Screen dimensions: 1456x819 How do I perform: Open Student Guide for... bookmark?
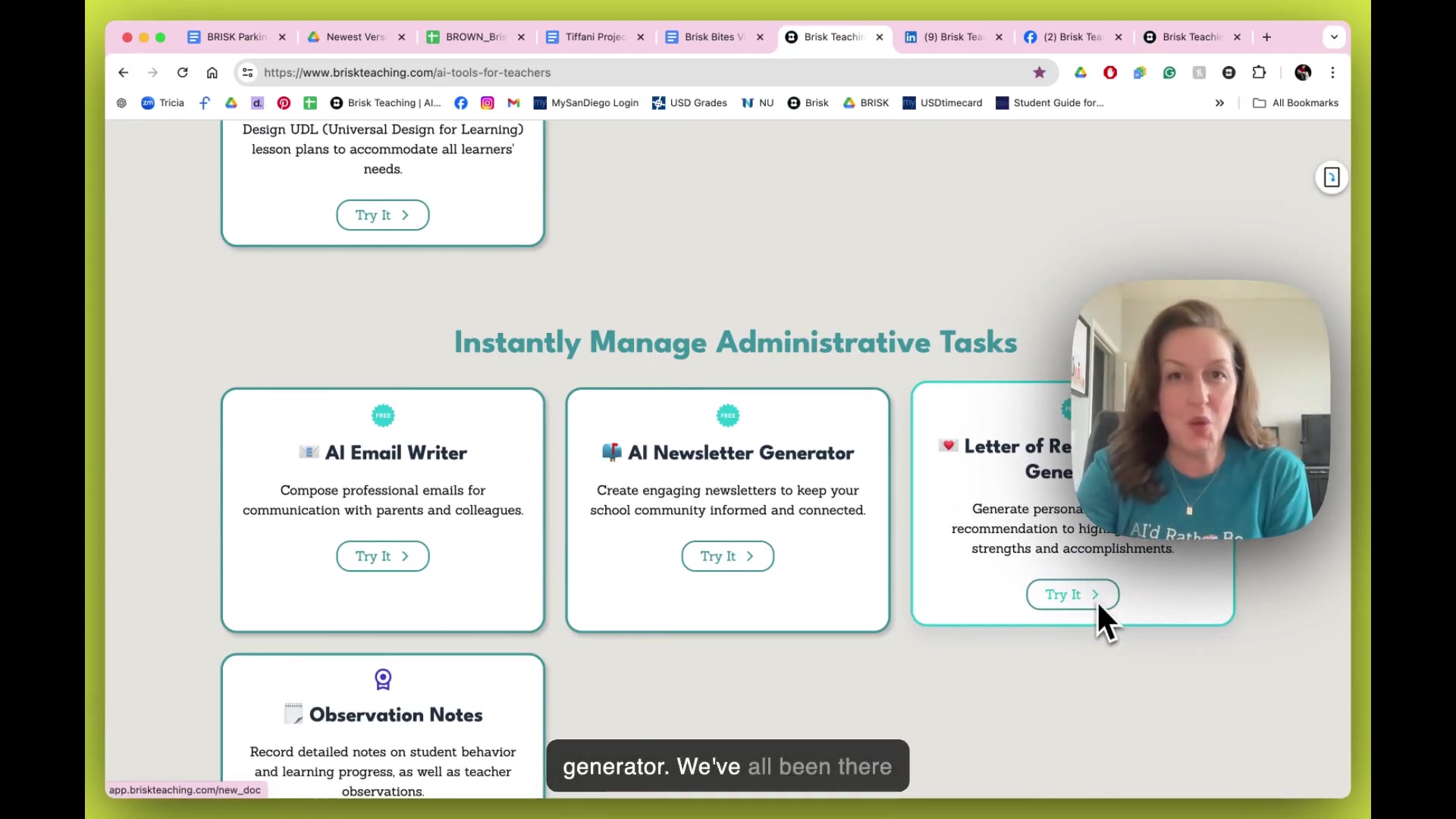click(1050, 103)
